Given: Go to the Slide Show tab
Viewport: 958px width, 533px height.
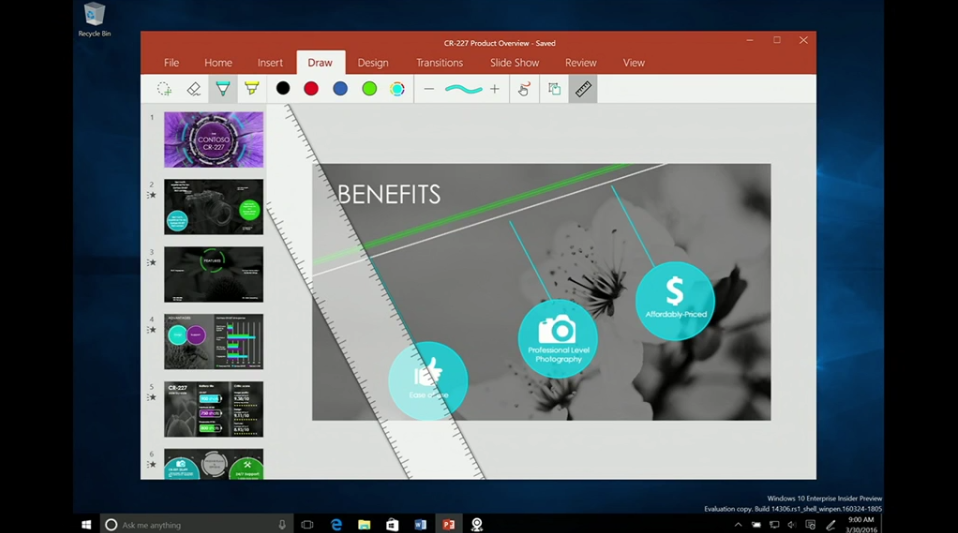Looking at the screenshot, I should [514, 62].
